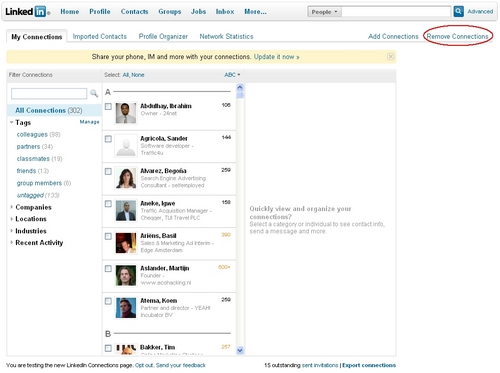
Task: Click Export connections link
Action: click(x=369, y=365)
